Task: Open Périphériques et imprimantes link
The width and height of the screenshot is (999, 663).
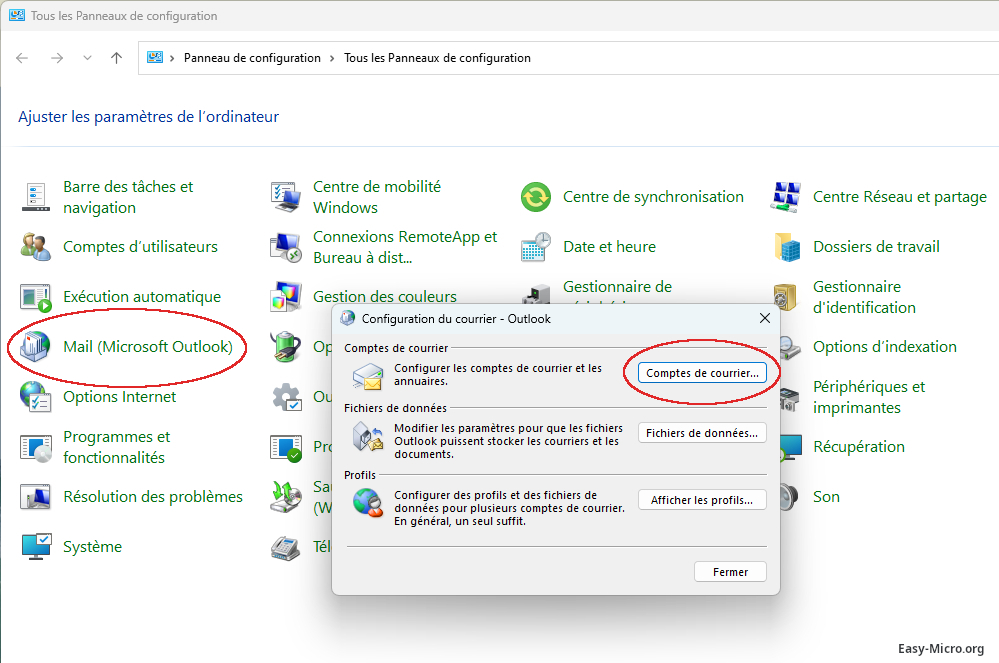Action: 869,397
